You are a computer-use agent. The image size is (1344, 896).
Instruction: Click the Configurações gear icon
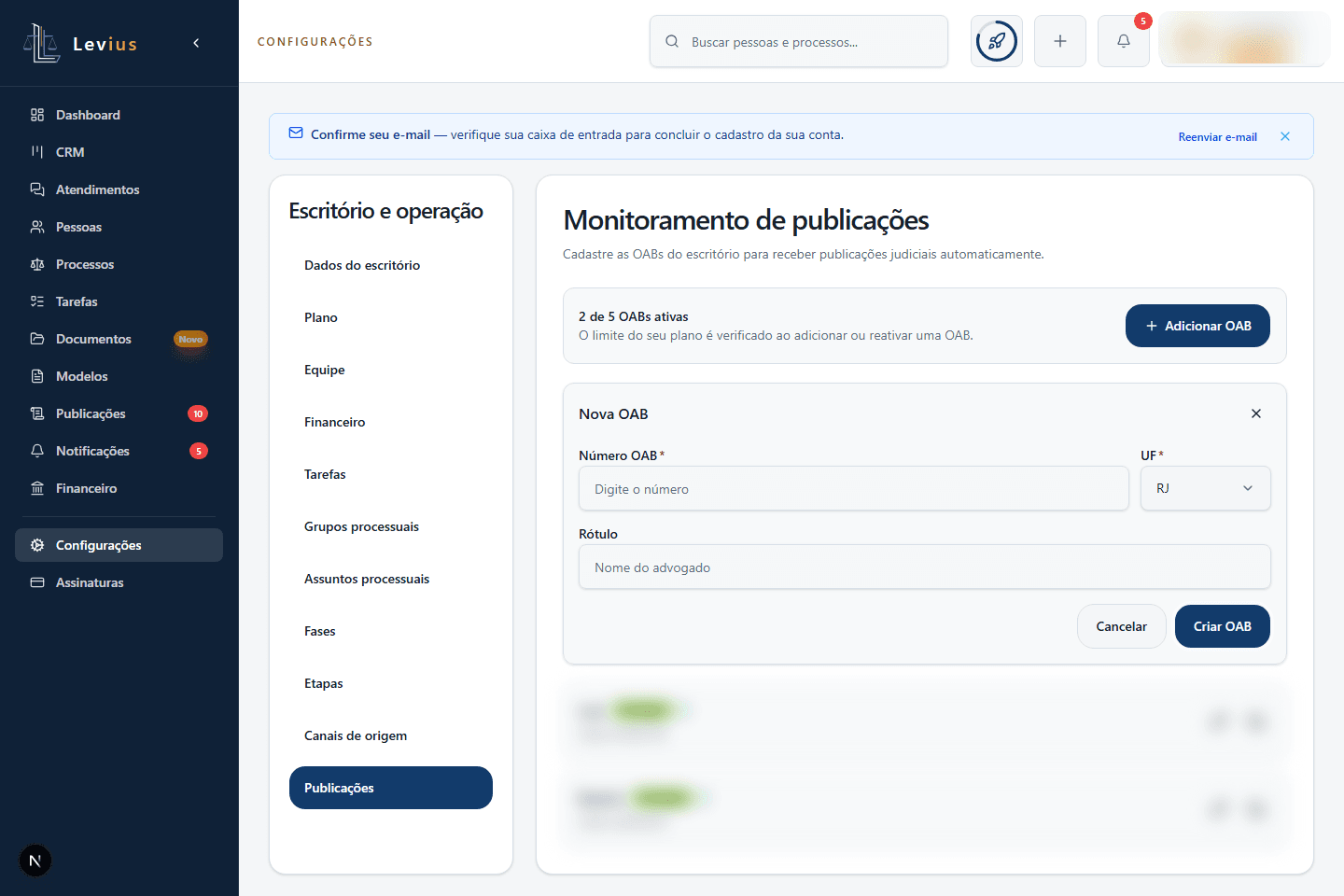(x=37, y=545)
